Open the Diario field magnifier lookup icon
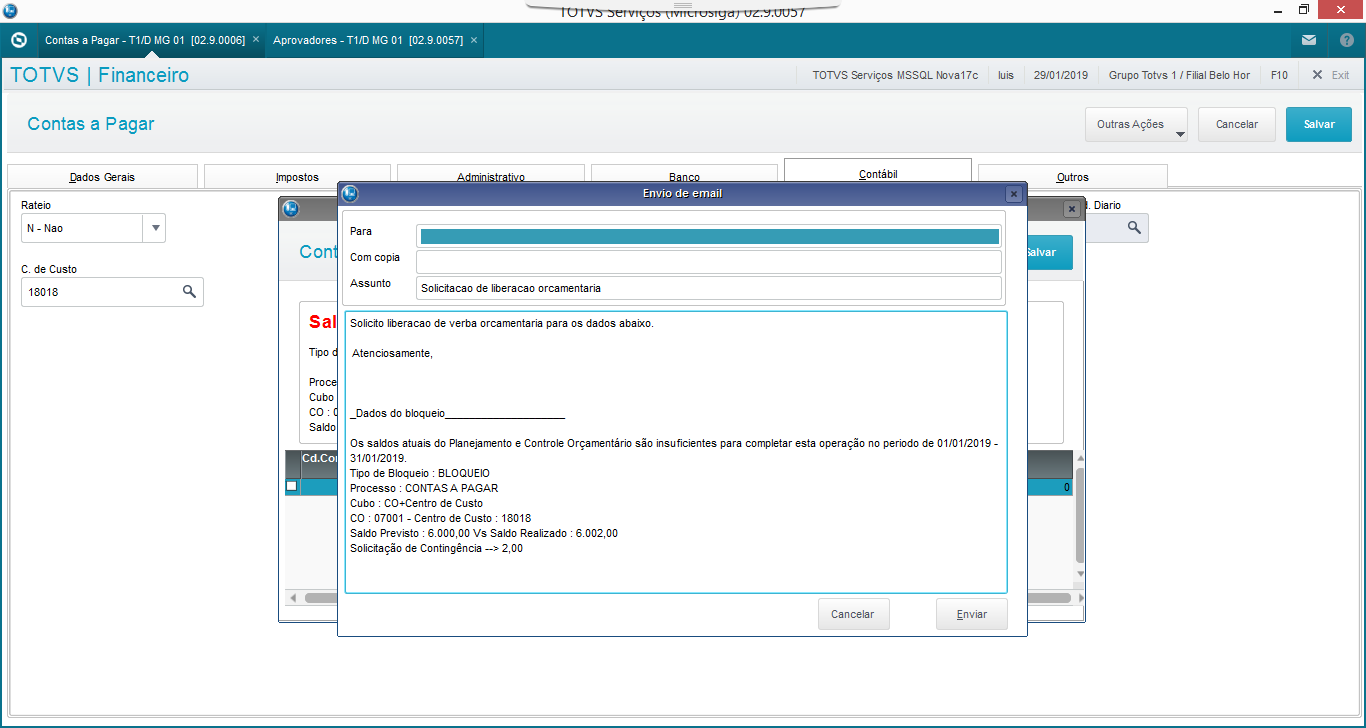This screenshot has width=1366, height=728. click(1134, 228)
